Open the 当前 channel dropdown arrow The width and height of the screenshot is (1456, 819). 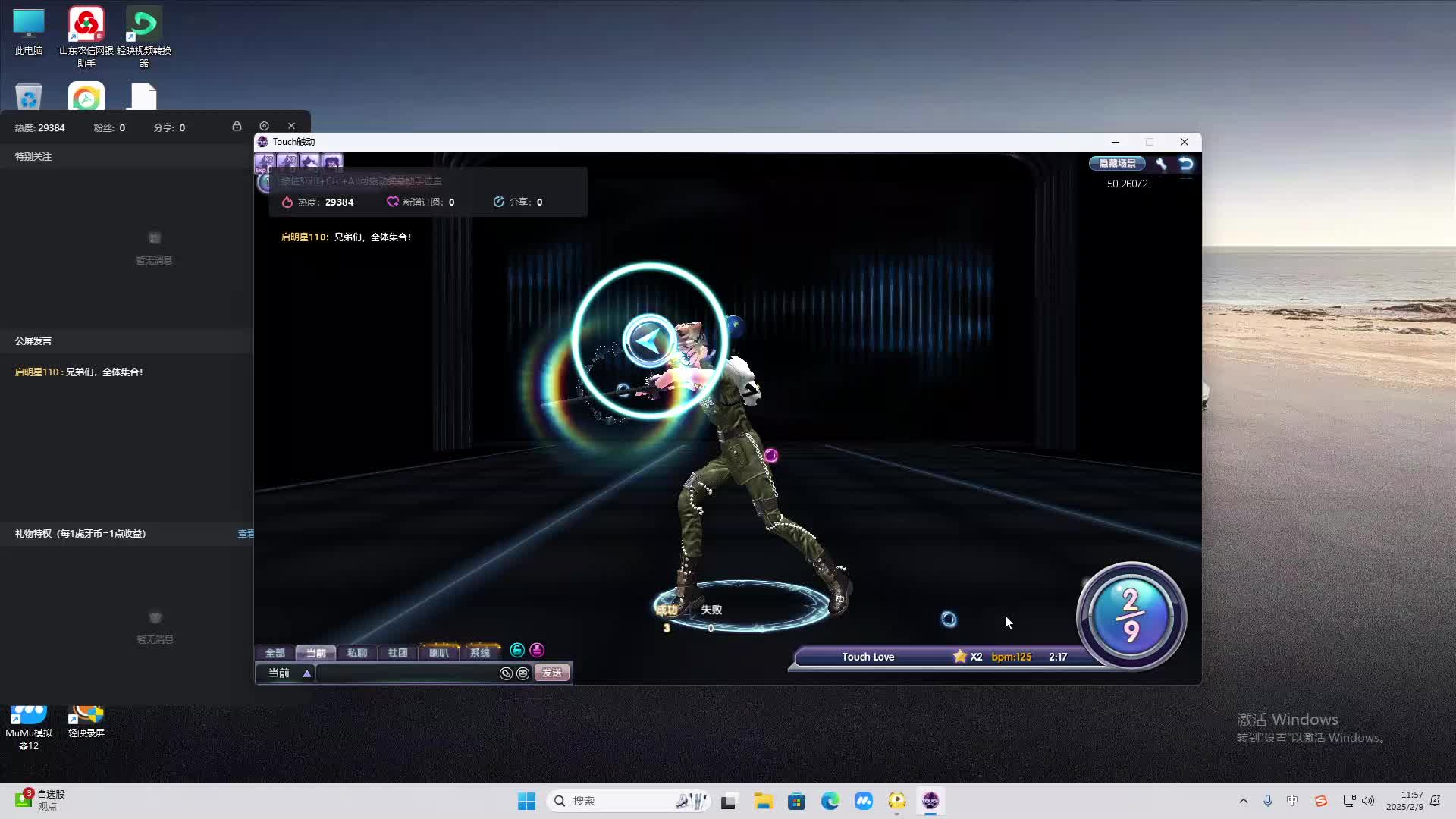coord(307,673)
